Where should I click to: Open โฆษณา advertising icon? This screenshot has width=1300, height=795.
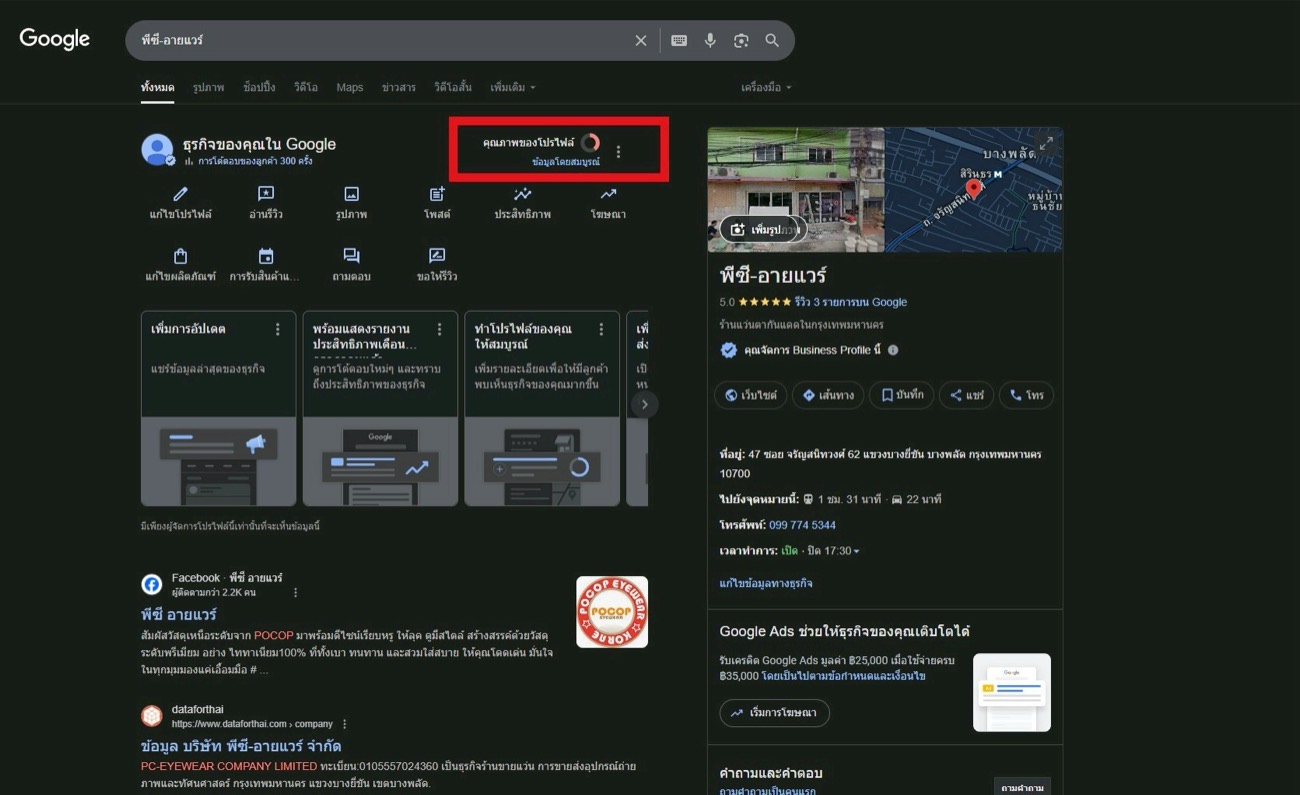tap(608, 194)
